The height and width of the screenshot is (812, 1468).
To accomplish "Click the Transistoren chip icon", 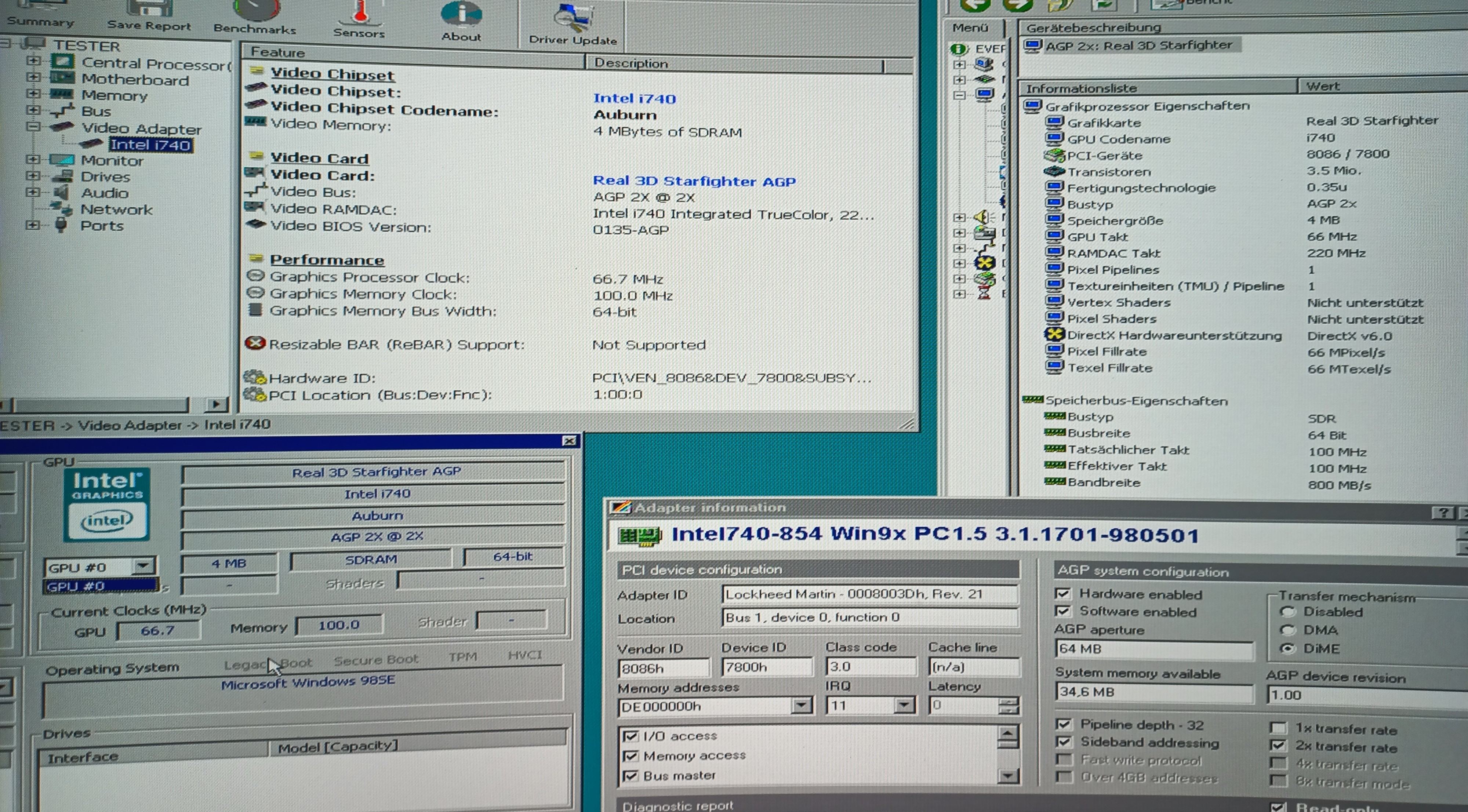I will (1054, 171).
